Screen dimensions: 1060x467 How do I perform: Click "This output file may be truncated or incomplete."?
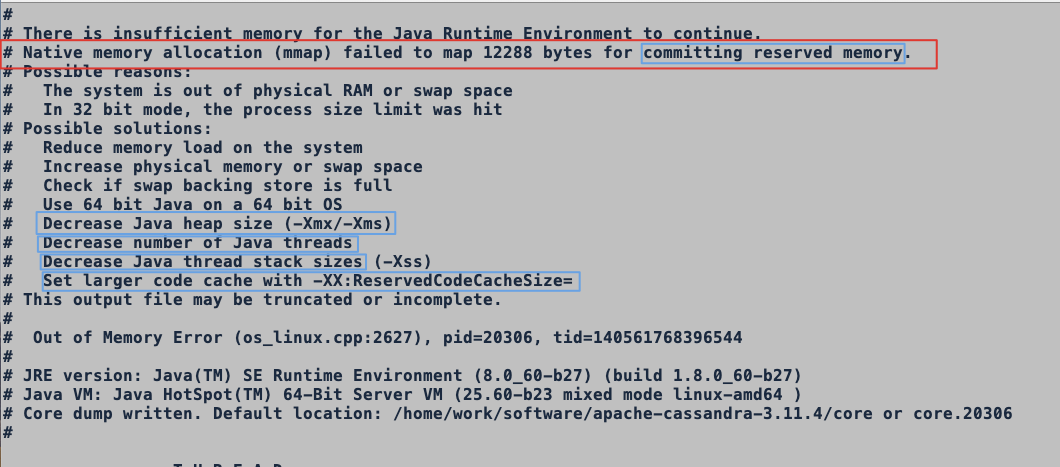(x=262, y=299)
